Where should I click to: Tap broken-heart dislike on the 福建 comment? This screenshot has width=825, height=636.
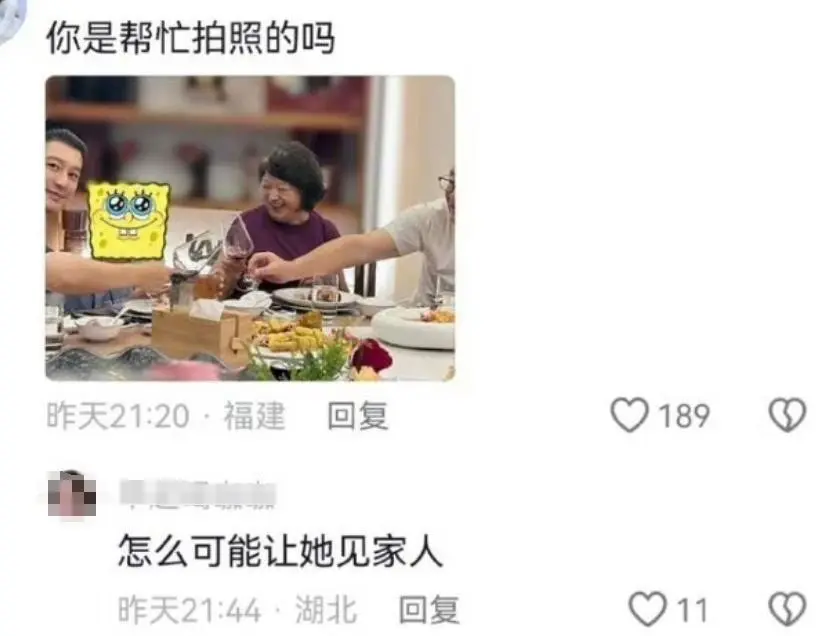click(787, 415)
